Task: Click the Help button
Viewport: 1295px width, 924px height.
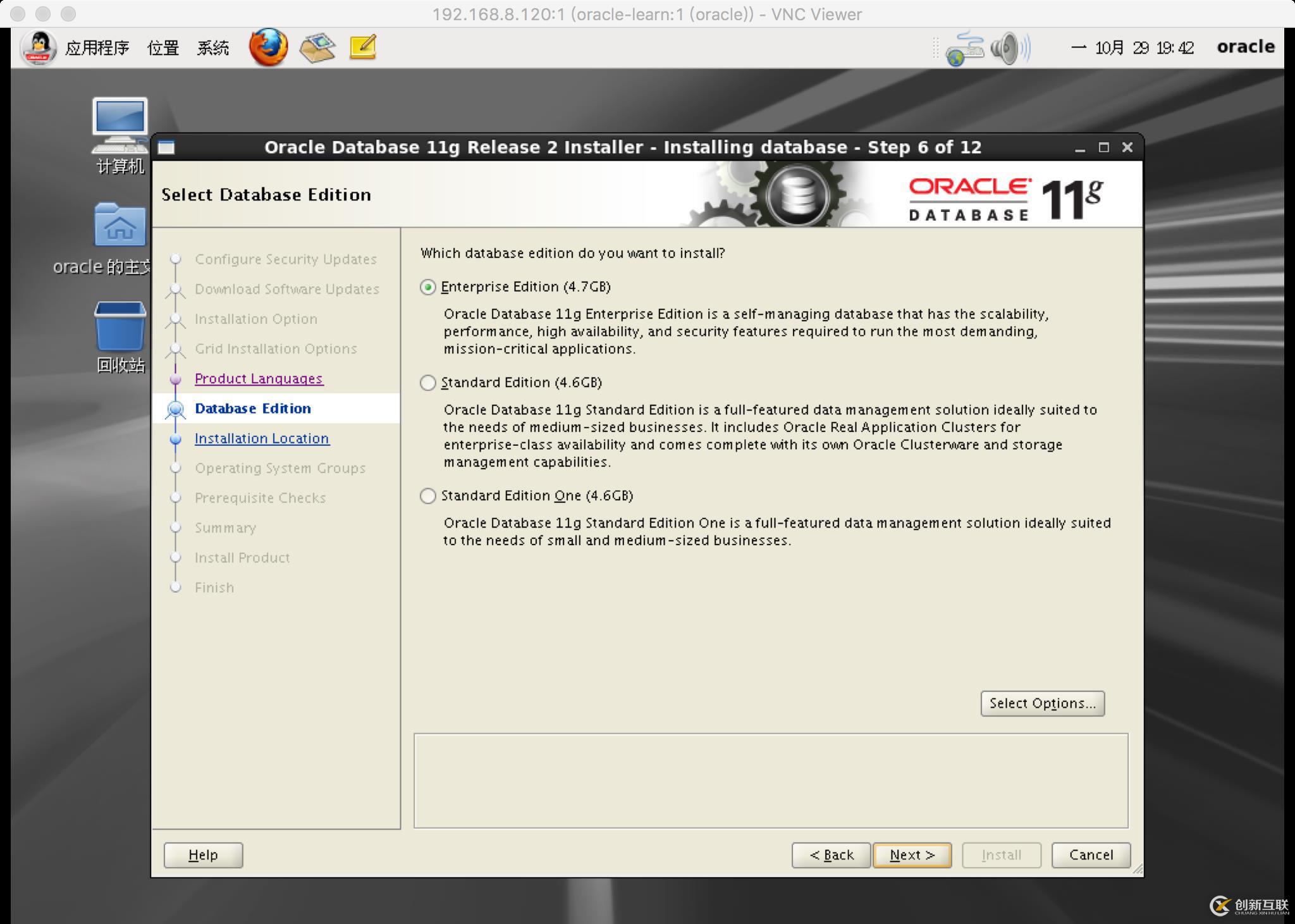Action: click(x=203, y=855)
